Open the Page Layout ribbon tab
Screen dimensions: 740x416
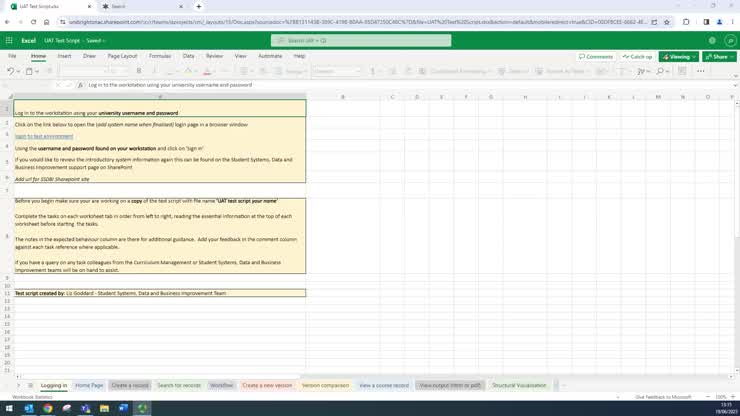point(122,56)
